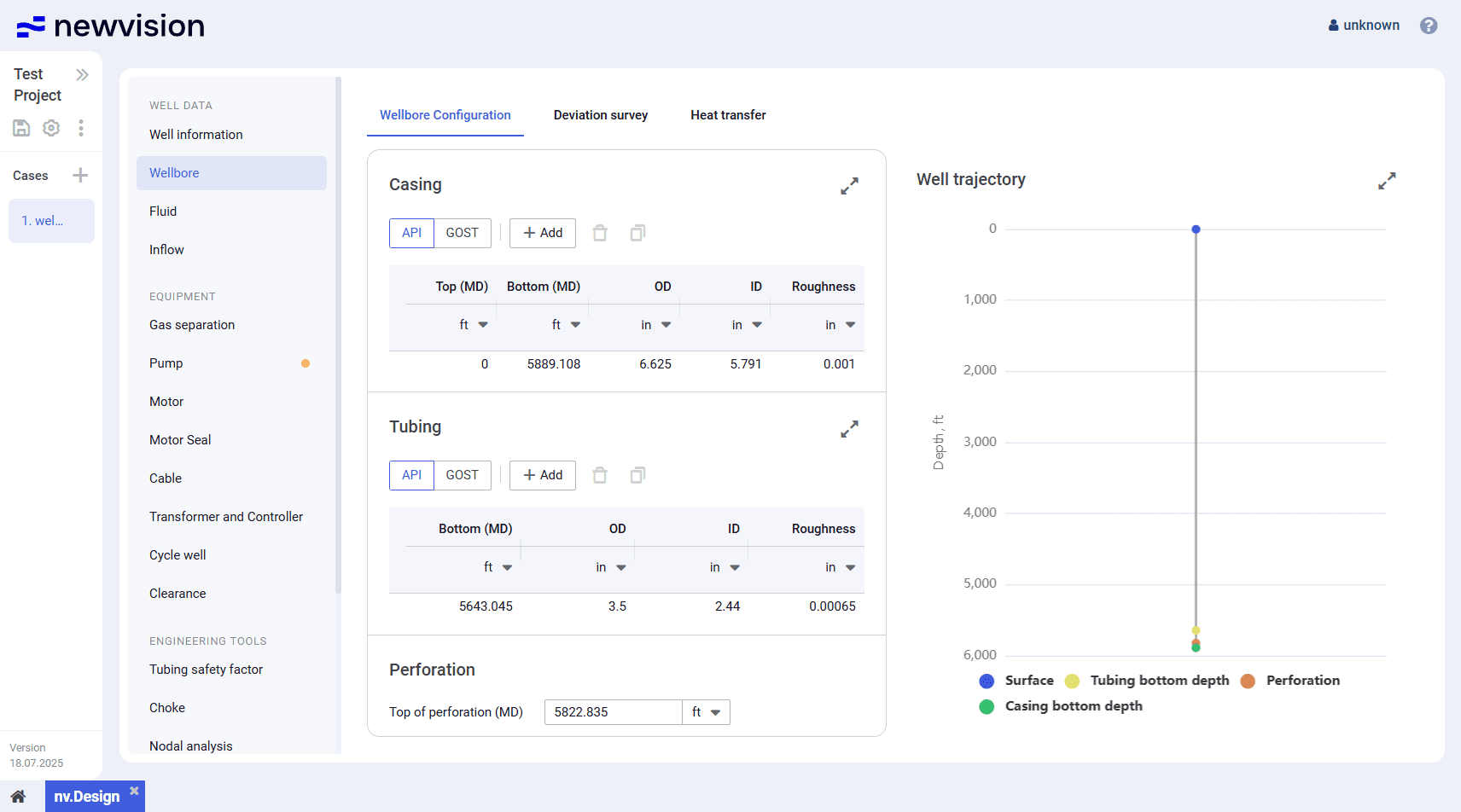
Task: Click the save project icon
Action: [x=21, y=128]
